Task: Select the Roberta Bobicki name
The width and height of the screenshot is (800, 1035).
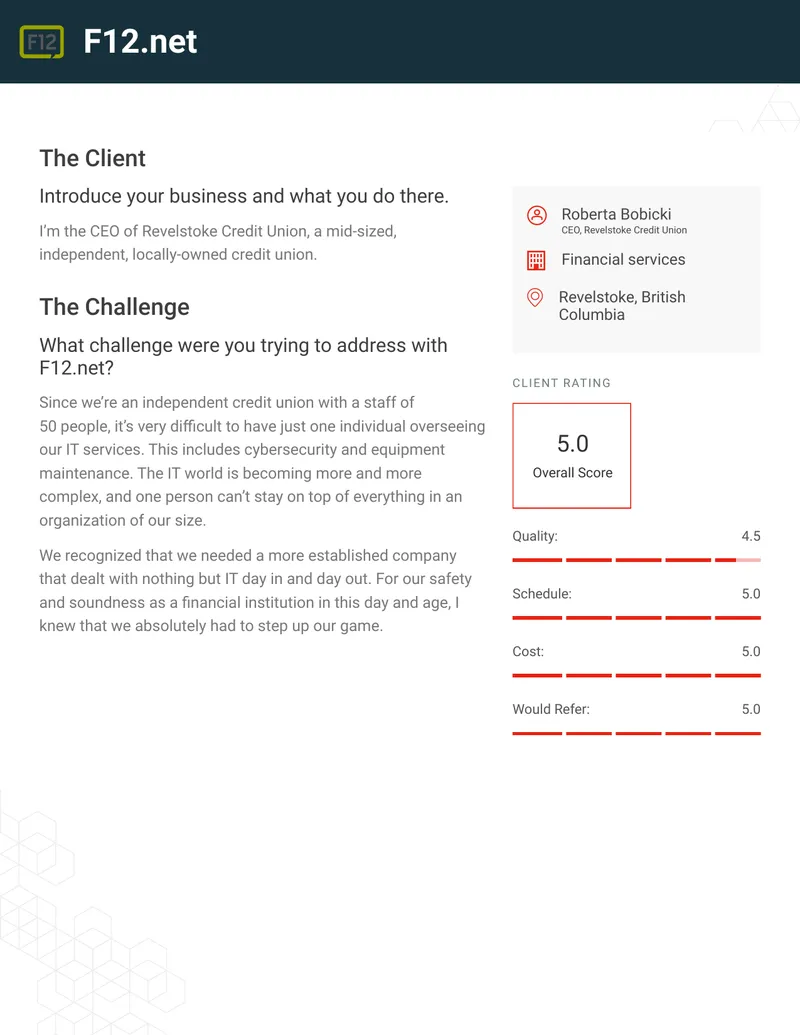Action: (x=616, y=214)
